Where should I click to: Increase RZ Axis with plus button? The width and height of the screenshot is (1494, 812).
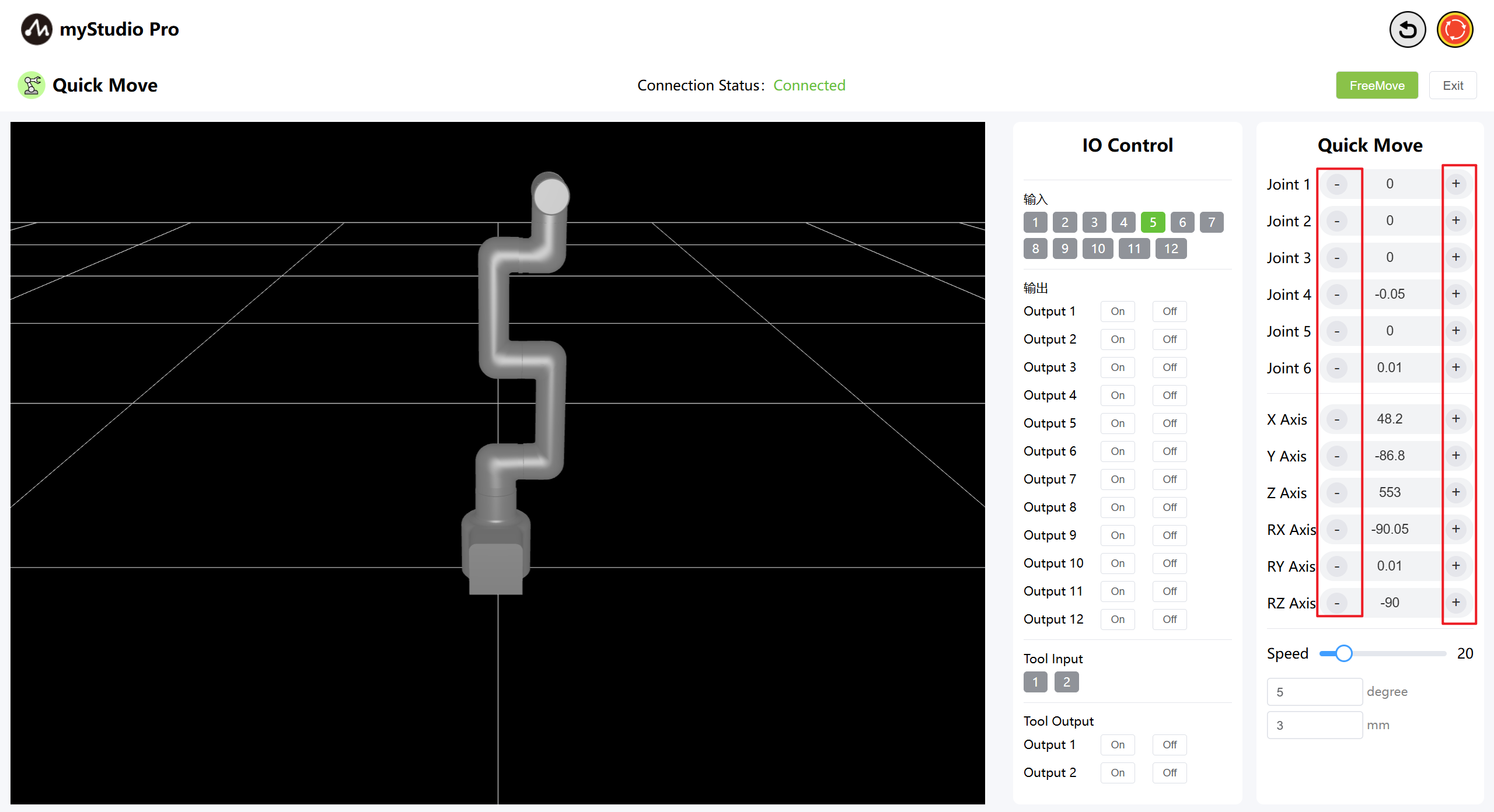point(1456,603)
